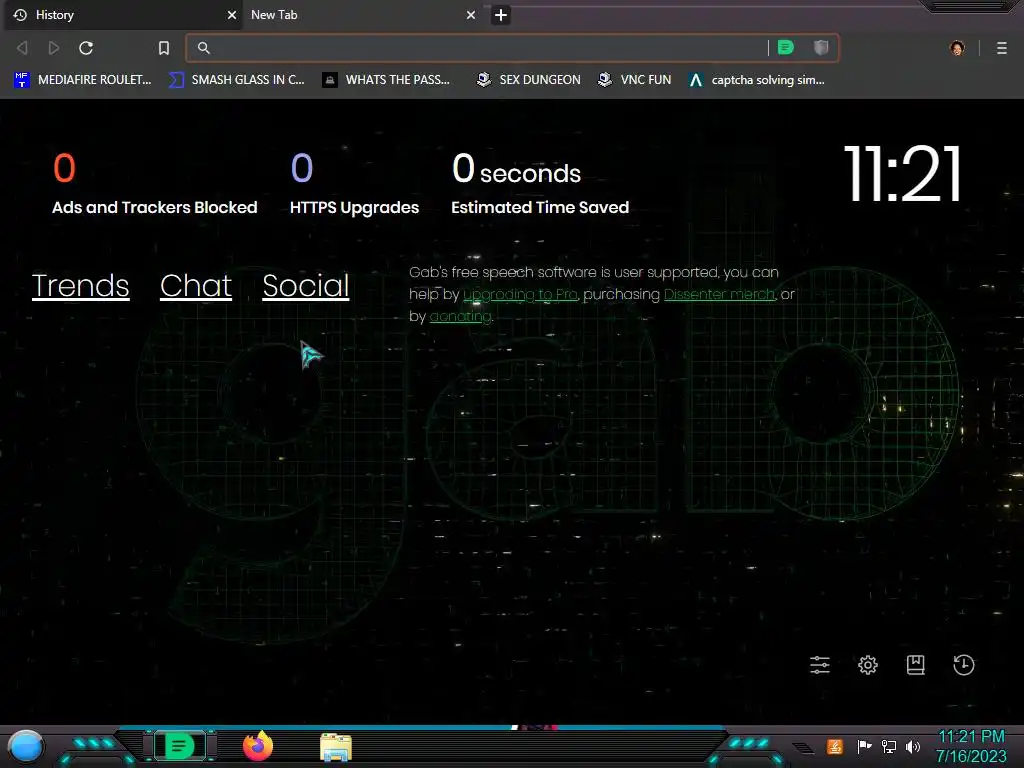Open the user profile avatar
Image resolution: width=1024 pixels, height=768 pixels.
(957, 48)
